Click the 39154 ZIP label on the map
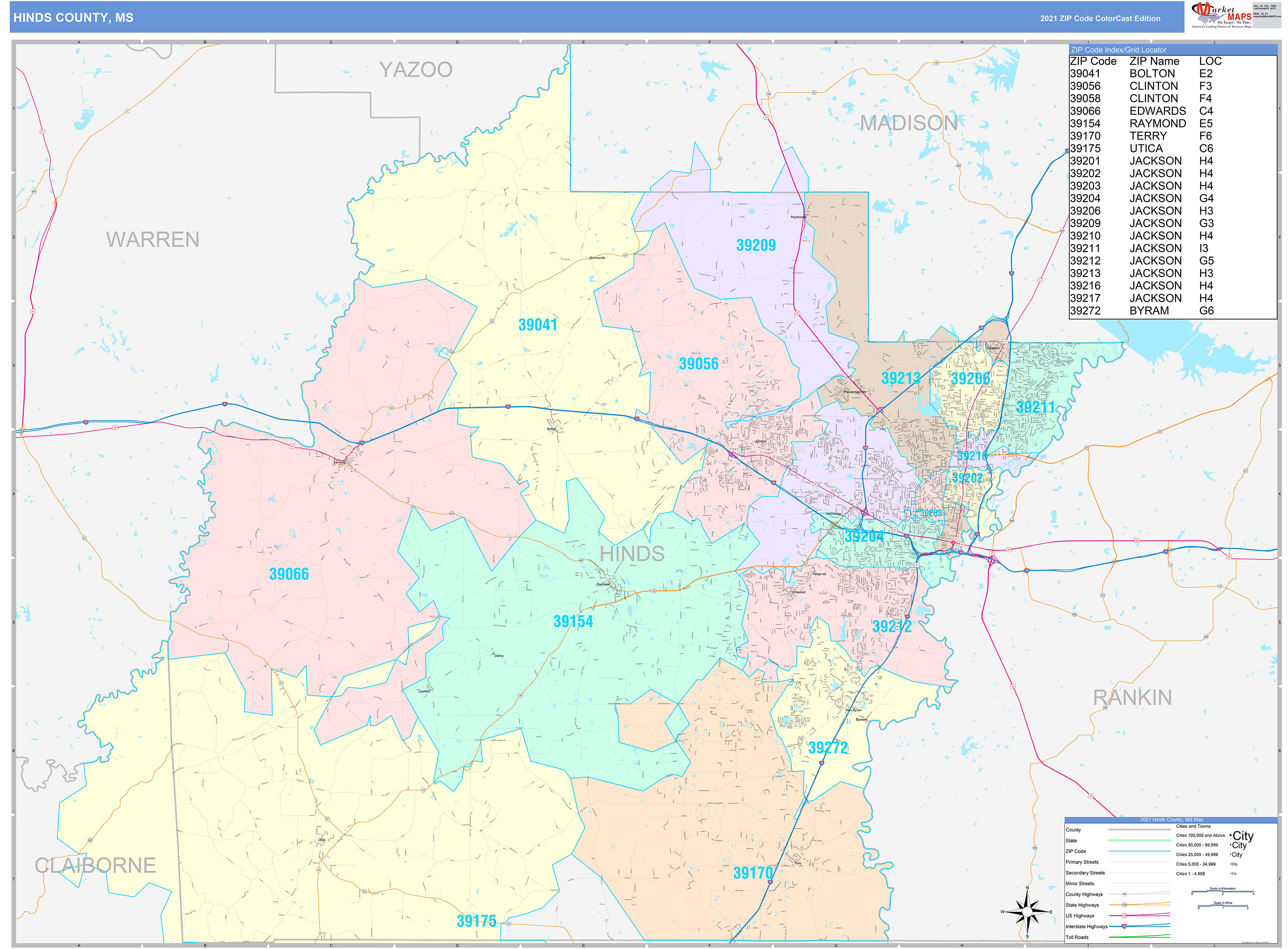Viewport: 1288px width, 949px height. click(573, 622)
